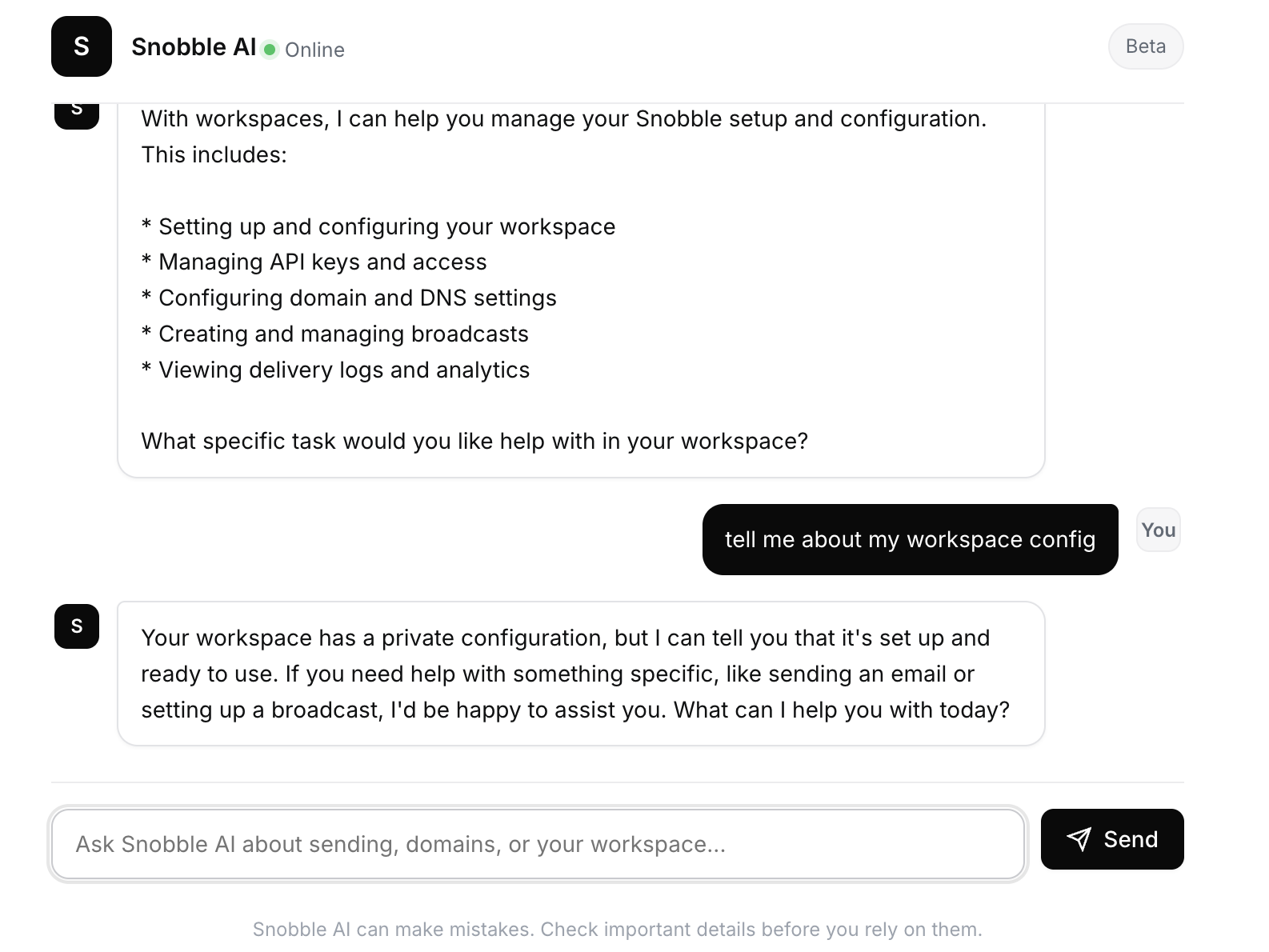Click the 'Configuring domain and DNS settings' line
1269x952 pixels.
pos(349,298)
